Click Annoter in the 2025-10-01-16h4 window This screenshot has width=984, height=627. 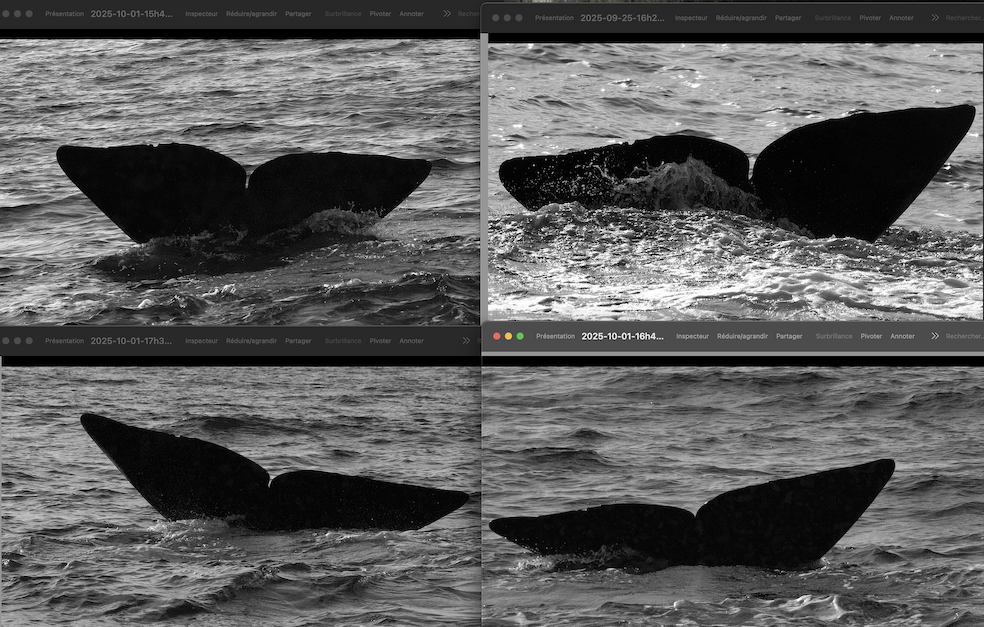pos(902,336)
